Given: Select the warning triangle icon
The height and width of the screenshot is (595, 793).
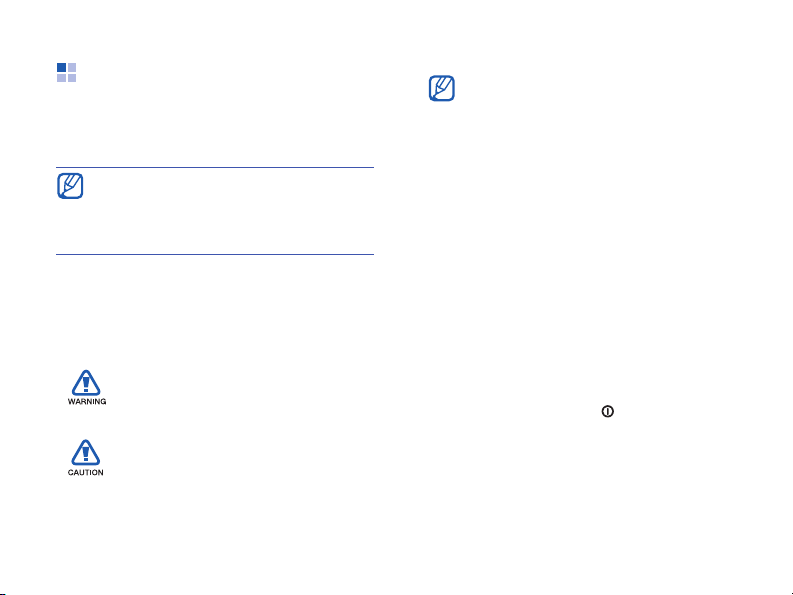Looking at the screenshot, I should tap(86, 382).
